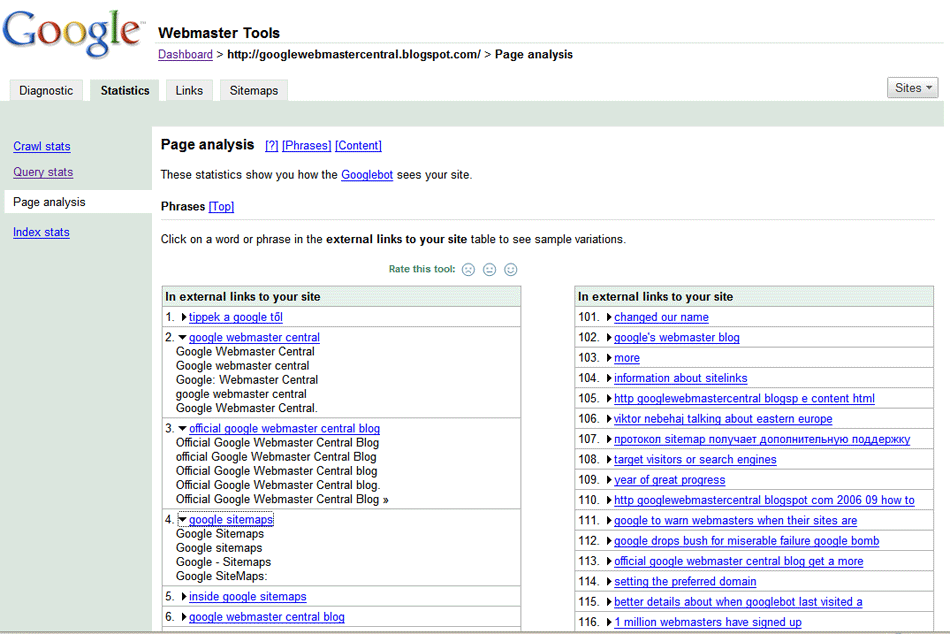Viewport: 950px width, 634px height.
Task: Click 'viktor nebehaj talking about eastern europe'
Action: click(723, 419)
